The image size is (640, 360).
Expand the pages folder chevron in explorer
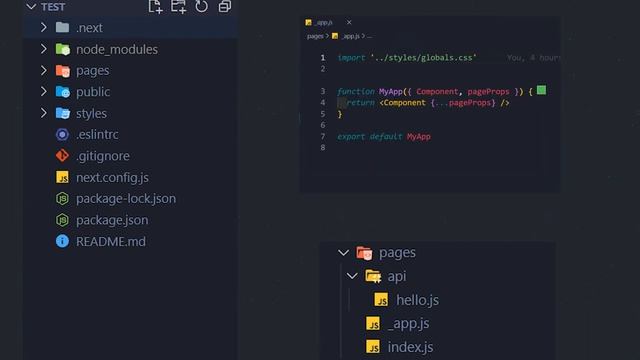43,70
